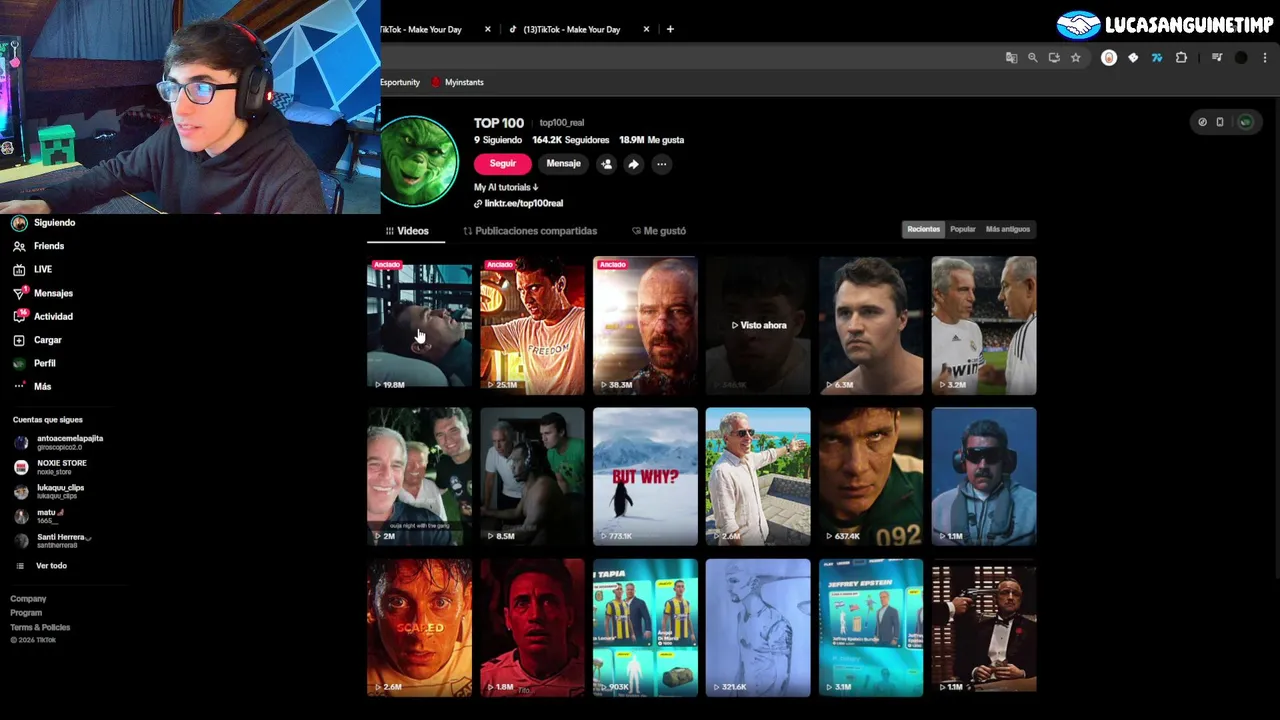The height and width of the screenshot is (720, 1280).
Task: Click the Mensaje button
Action: tap(563, 164)
